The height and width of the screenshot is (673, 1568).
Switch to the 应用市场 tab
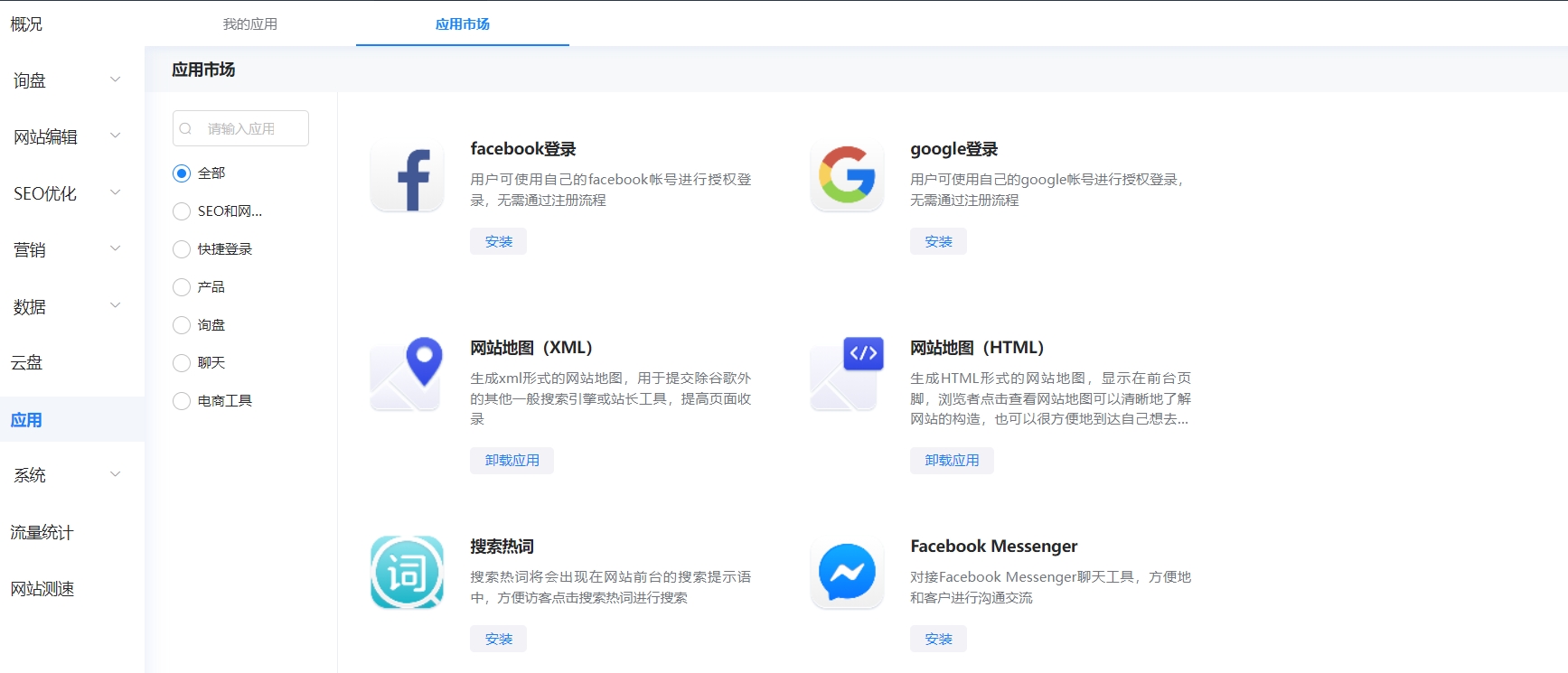click(463, 24)
